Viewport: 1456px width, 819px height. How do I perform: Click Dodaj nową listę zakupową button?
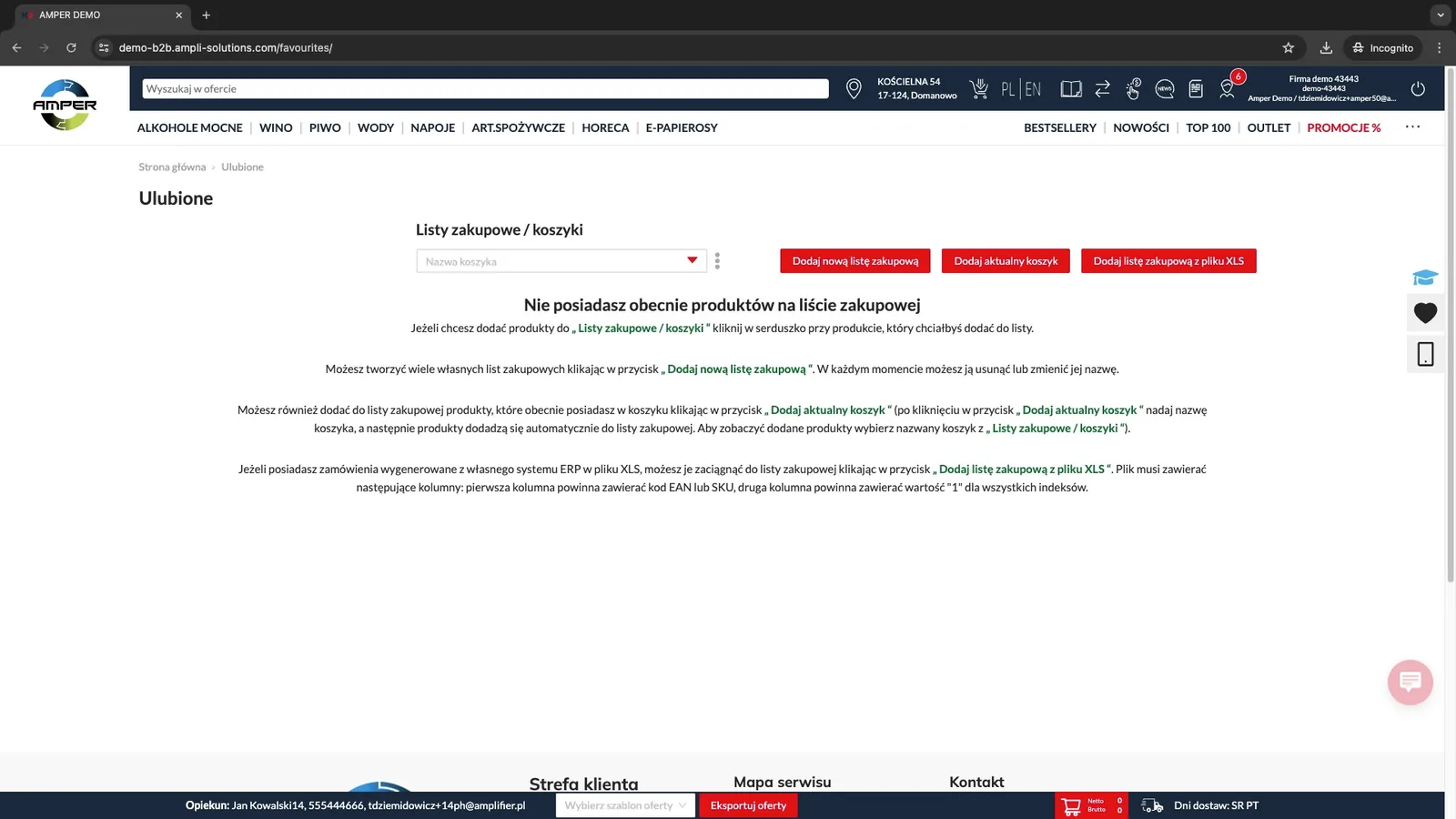click(x=854, y=261)
